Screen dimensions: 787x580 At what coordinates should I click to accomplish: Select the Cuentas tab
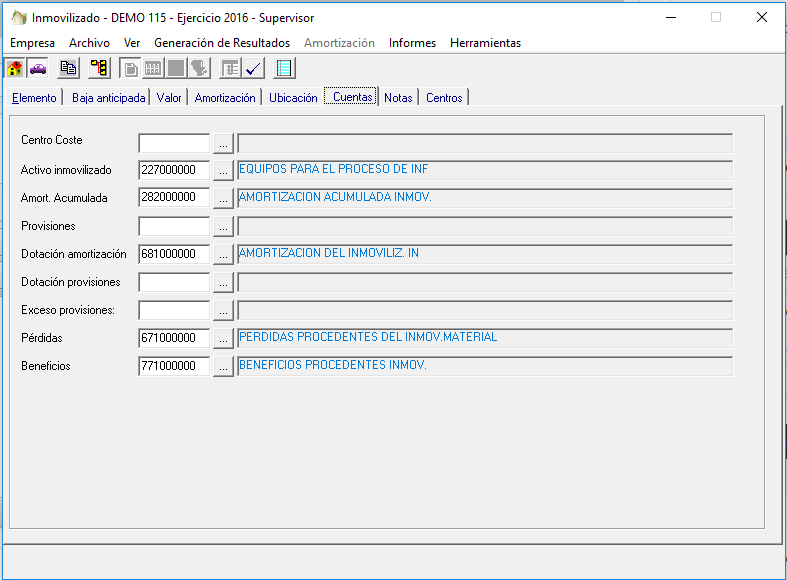point(352,97)
